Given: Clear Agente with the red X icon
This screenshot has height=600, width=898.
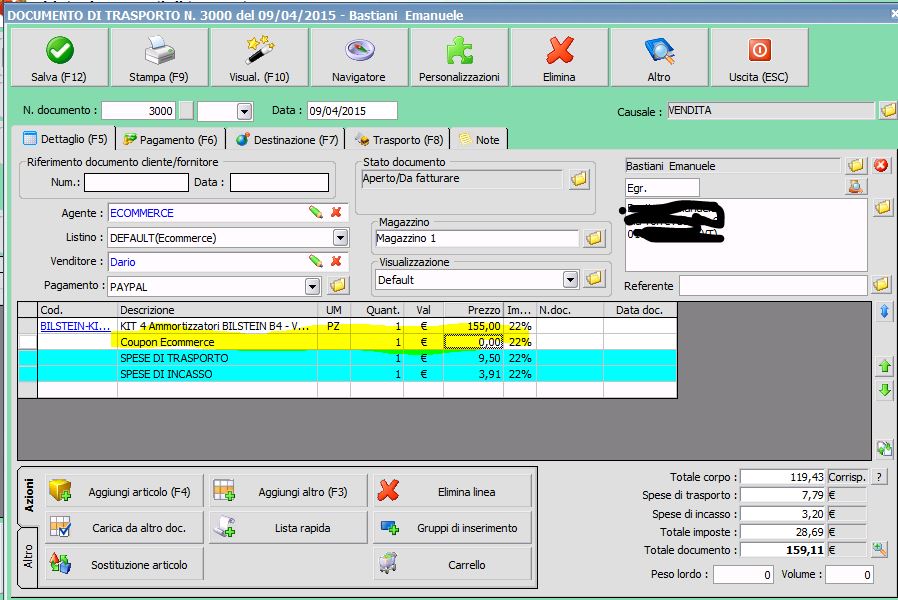Looking at the screenshot, I should tap(336, 212).
